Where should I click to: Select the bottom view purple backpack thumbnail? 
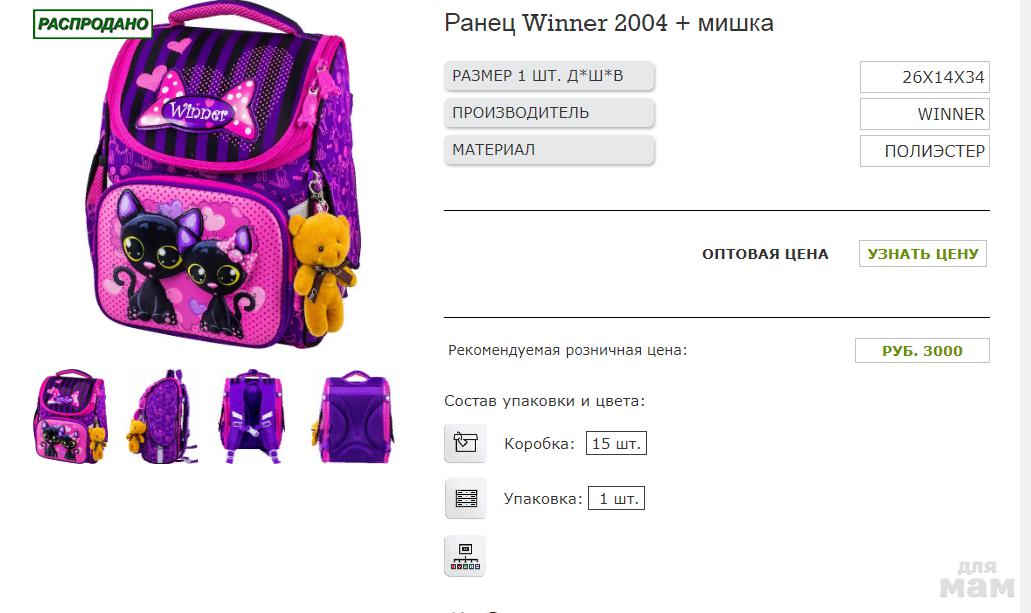pyautogui.click(x=353, y=416)
